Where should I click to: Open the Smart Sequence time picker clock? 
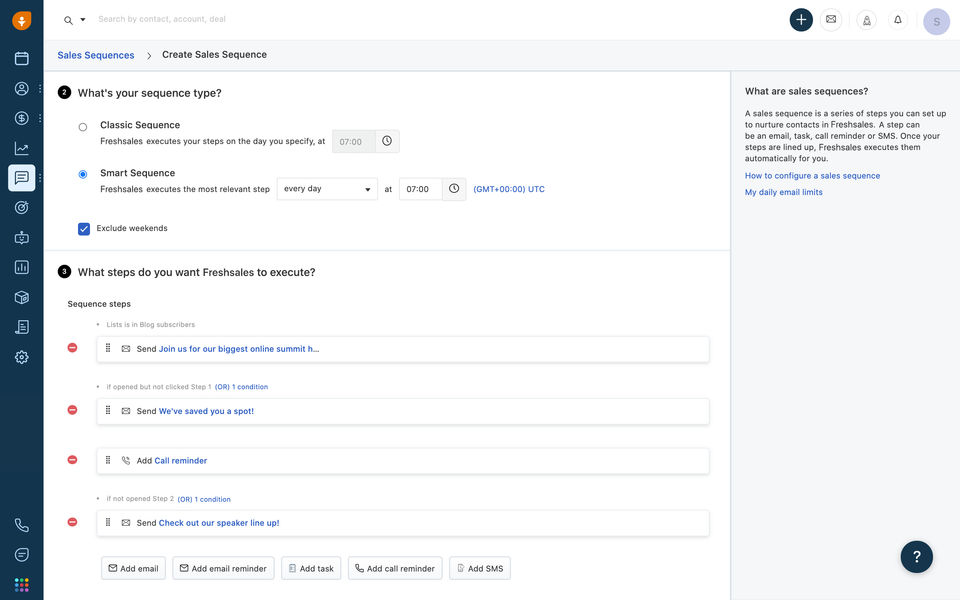click(x=454, y=189)
